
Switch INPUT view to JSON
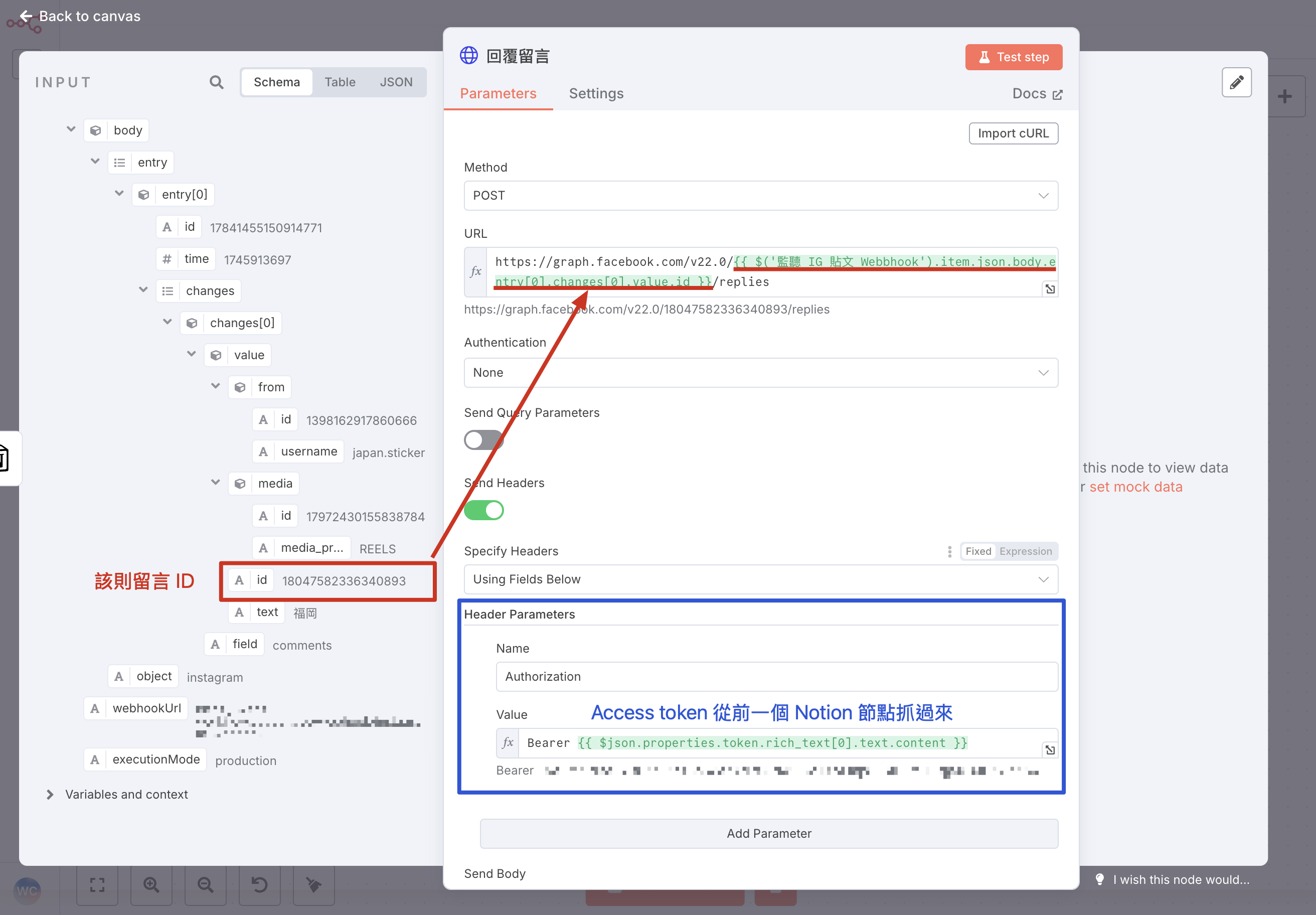coord(396,82)
